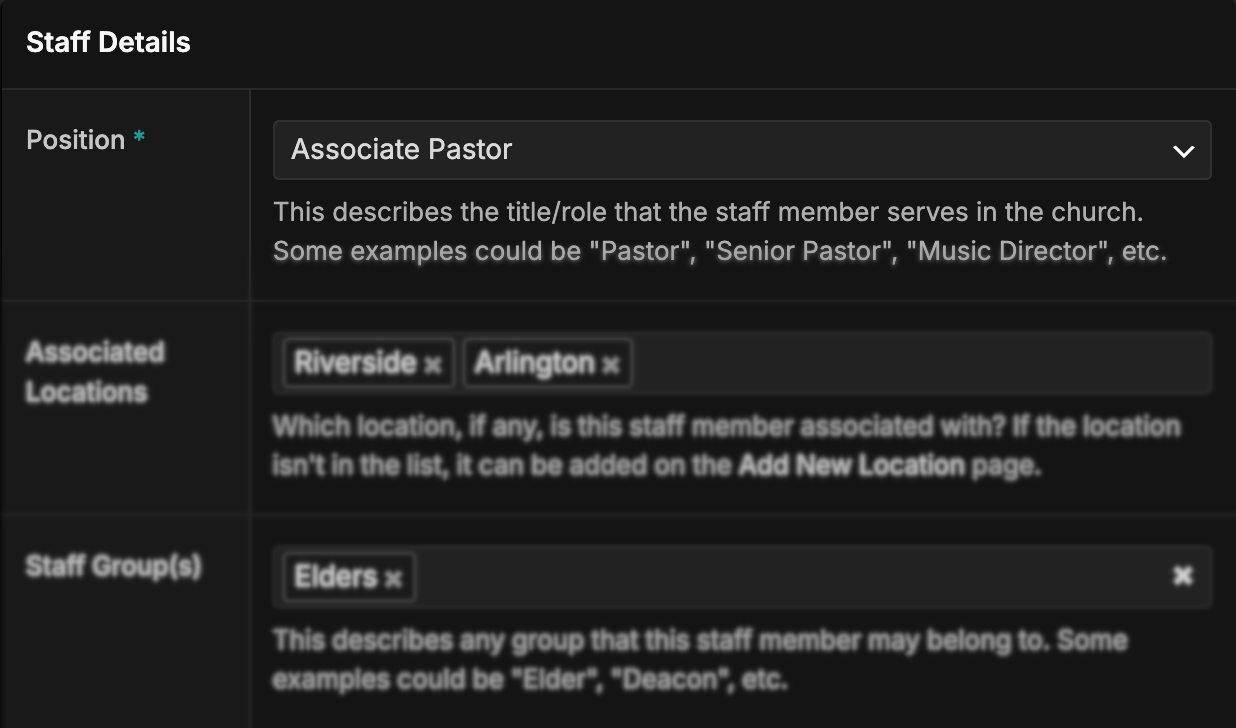Screen dimensions: 1236x728
Task: Open the Add New Location page link
Action: coord(851,465)
